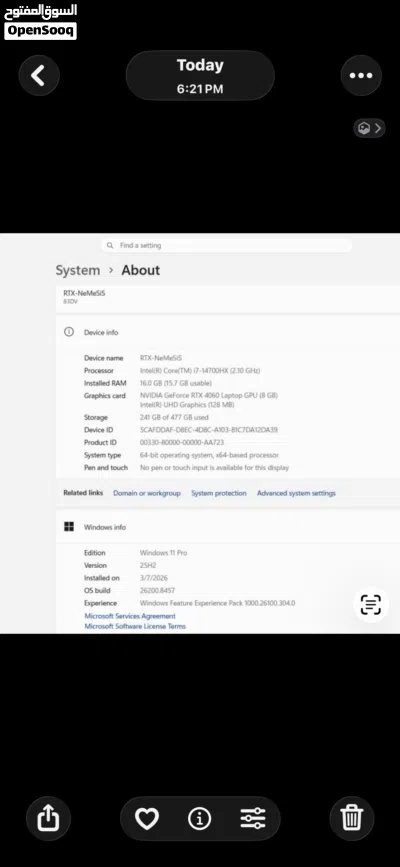Click the 241 GB of 477 GB used value

click(174, 417)
